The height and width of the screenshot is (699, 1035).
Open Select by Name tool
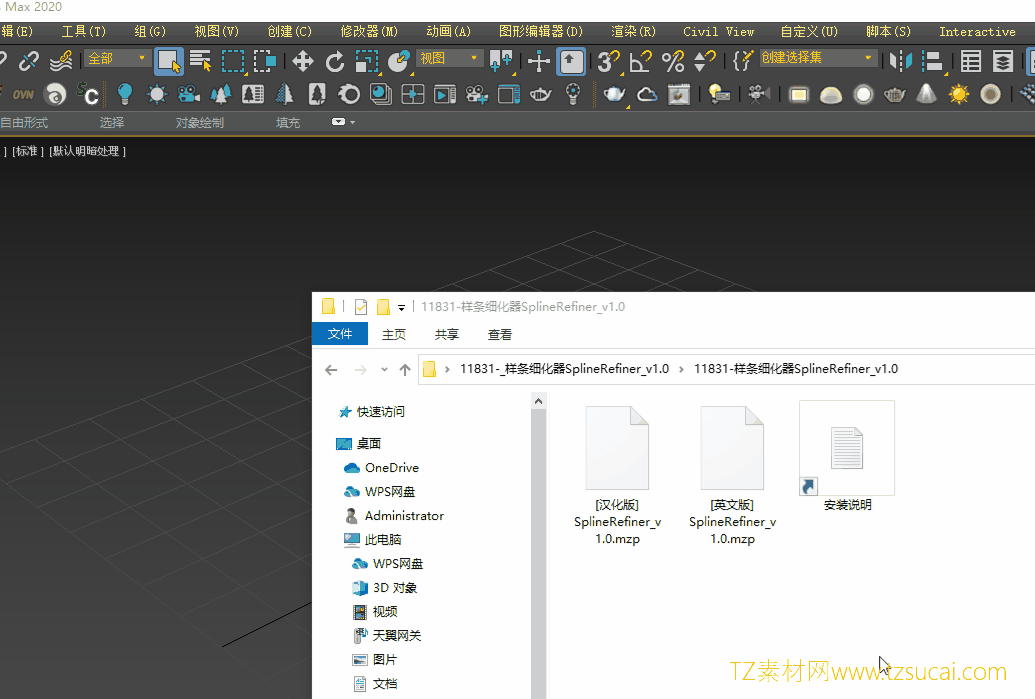[x=201, y=61]
